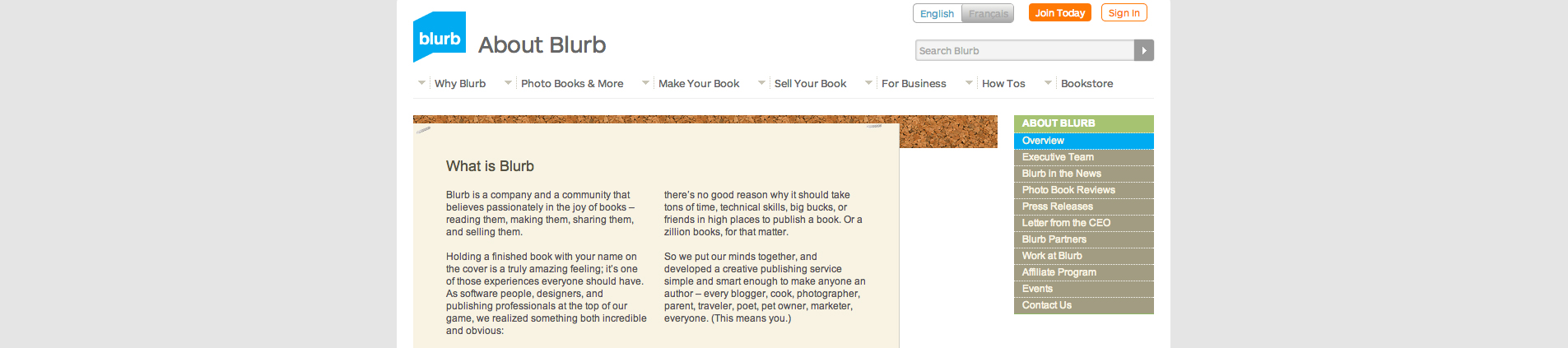The image size is (1568, 348).
Task: Go to Blurb in the News
Action: (x=1084, y=174)
